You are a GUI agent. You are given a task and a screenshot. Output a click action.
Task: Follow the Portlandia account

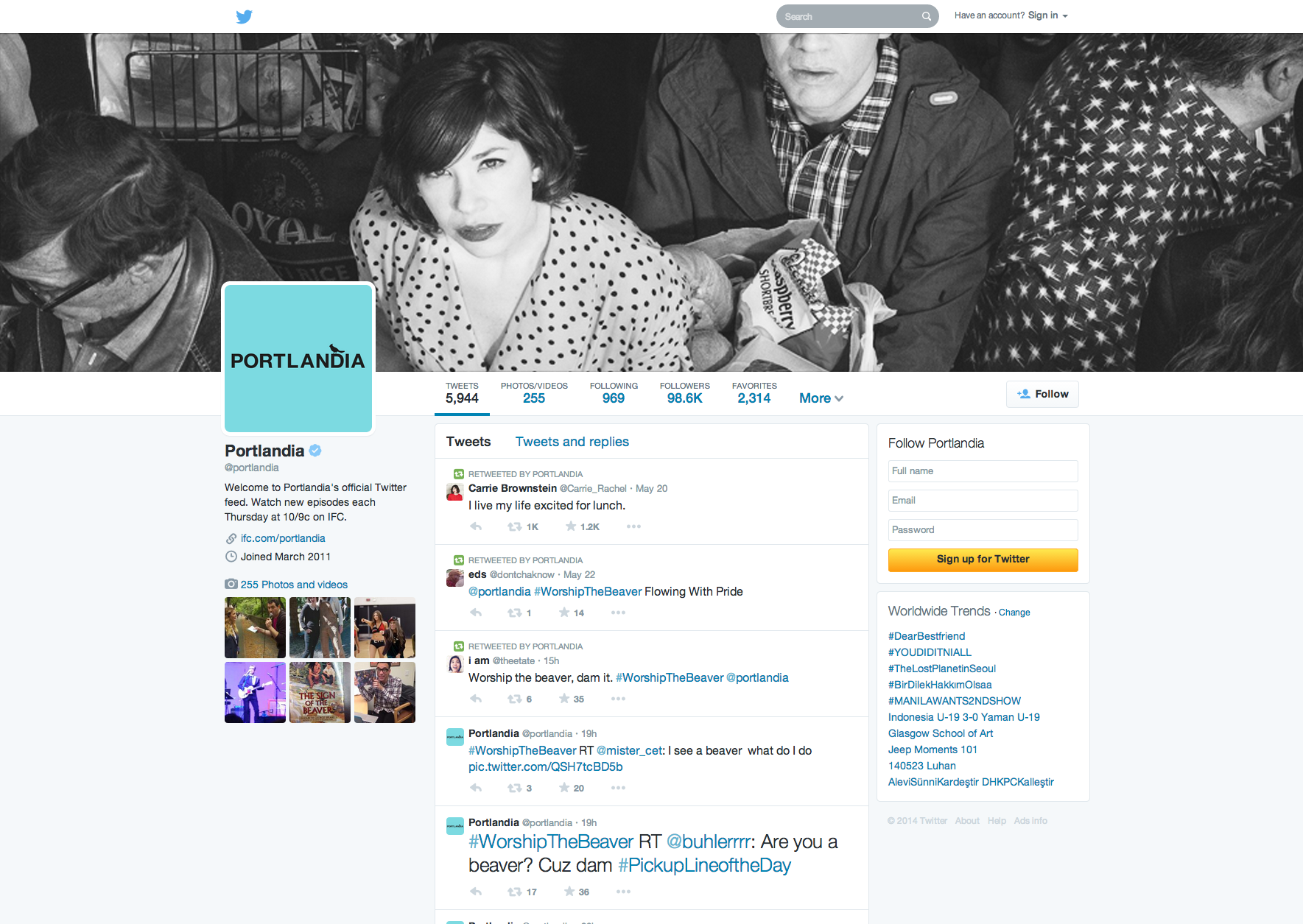click(1042, 394)
